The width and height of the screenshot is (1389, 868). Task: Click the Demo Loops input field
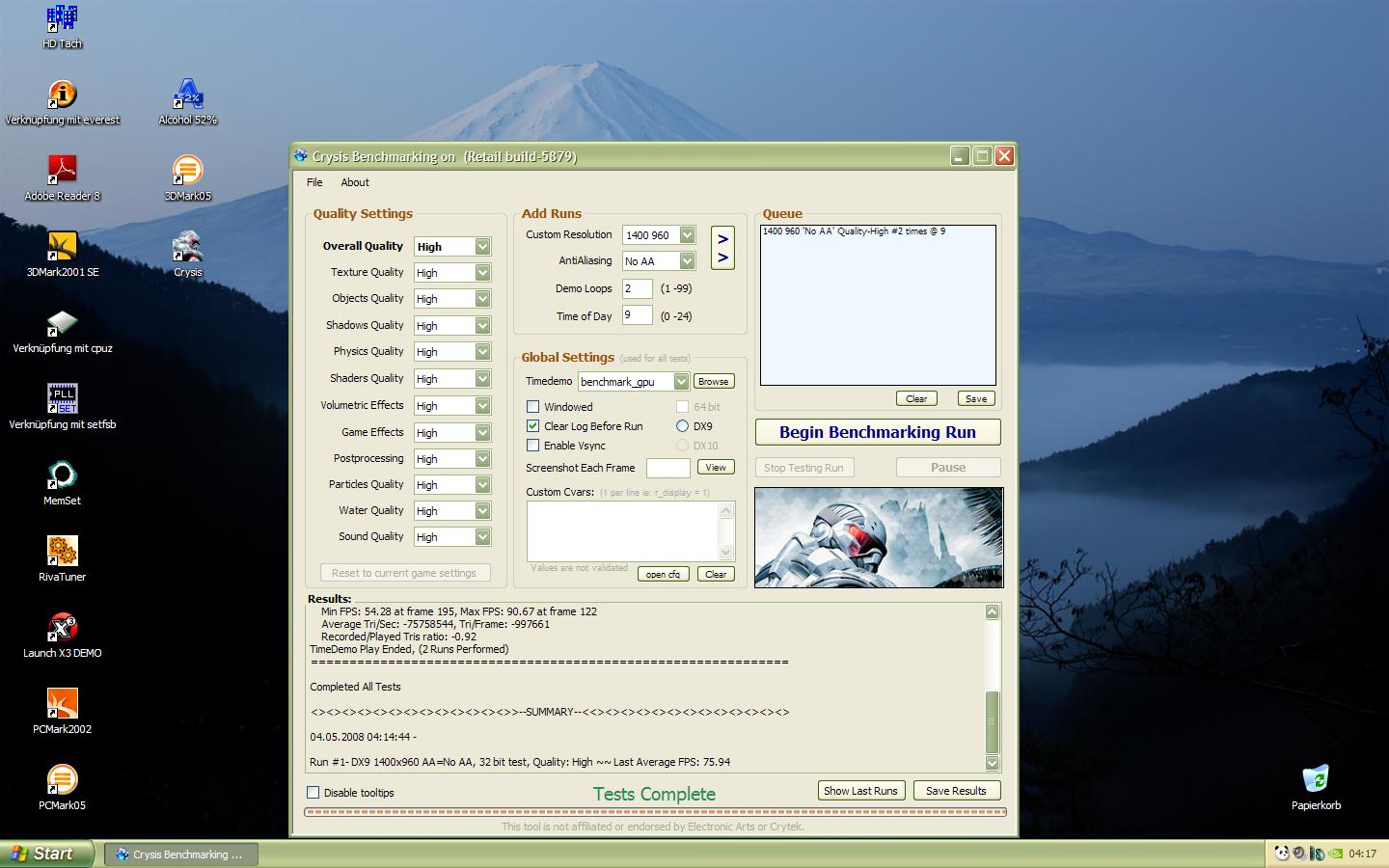tap(637, 288)
